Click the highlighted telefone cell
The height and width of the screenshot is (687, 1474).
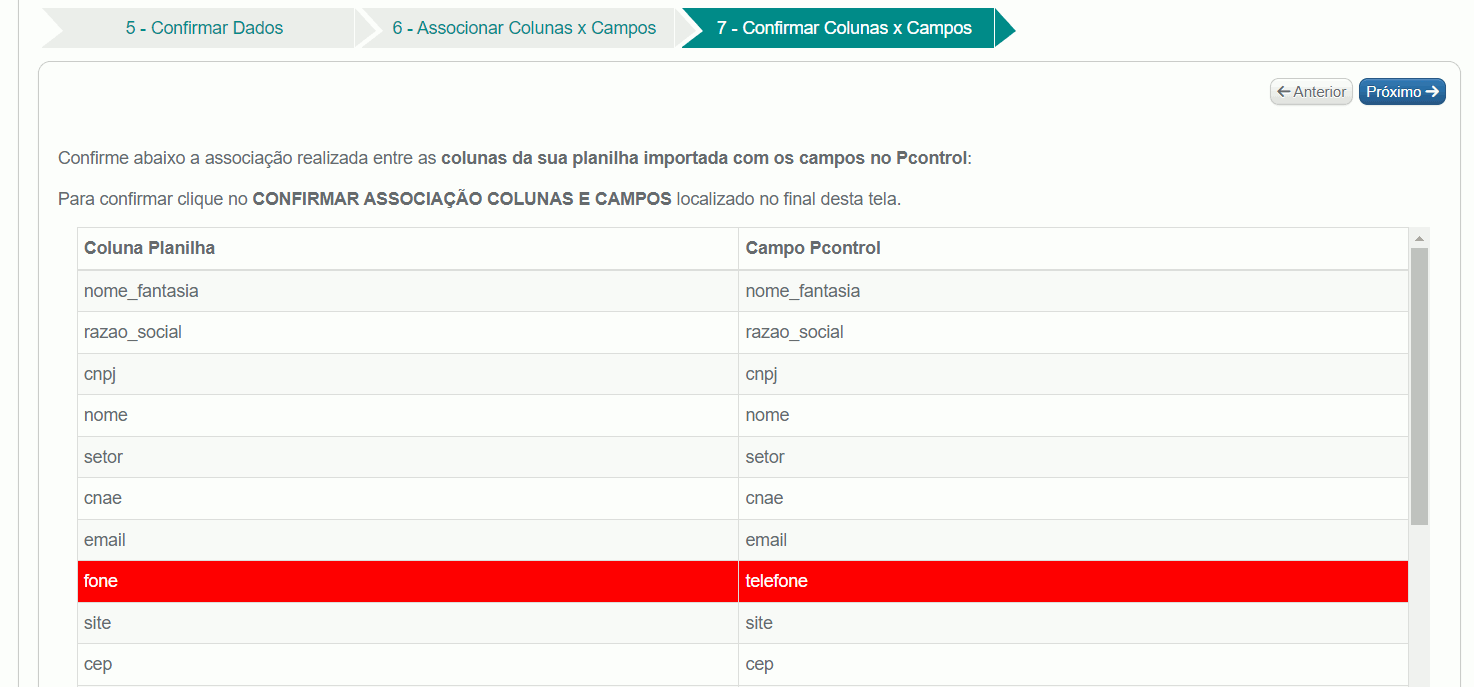click(1074, 581)
